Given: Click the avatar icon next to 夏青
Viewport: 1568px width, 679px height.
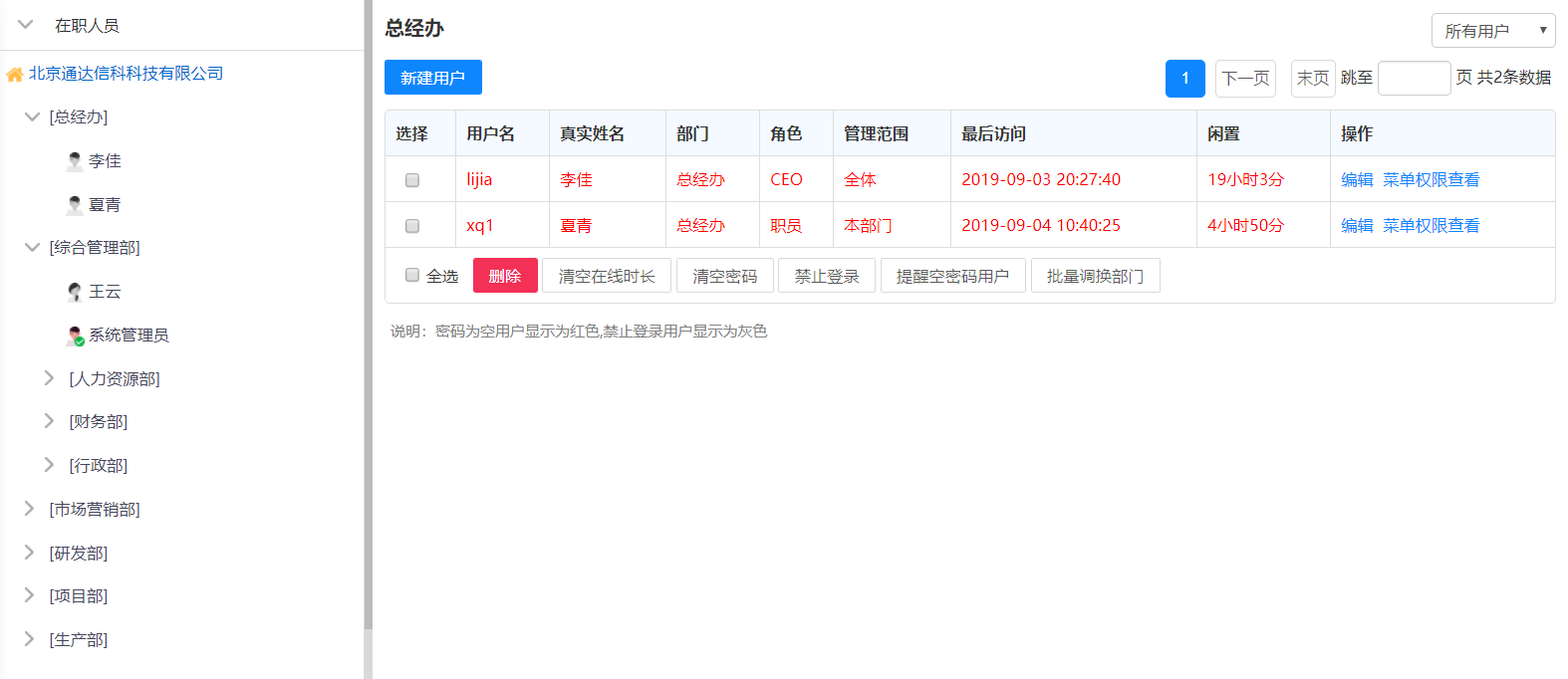Looking at the screenshot, I should (75, 205).
